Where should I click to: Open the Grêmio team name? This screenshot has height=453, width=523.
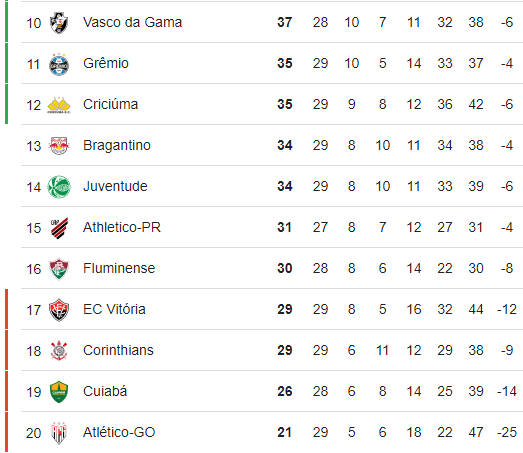pyautogui.click(x=106, y=63)
